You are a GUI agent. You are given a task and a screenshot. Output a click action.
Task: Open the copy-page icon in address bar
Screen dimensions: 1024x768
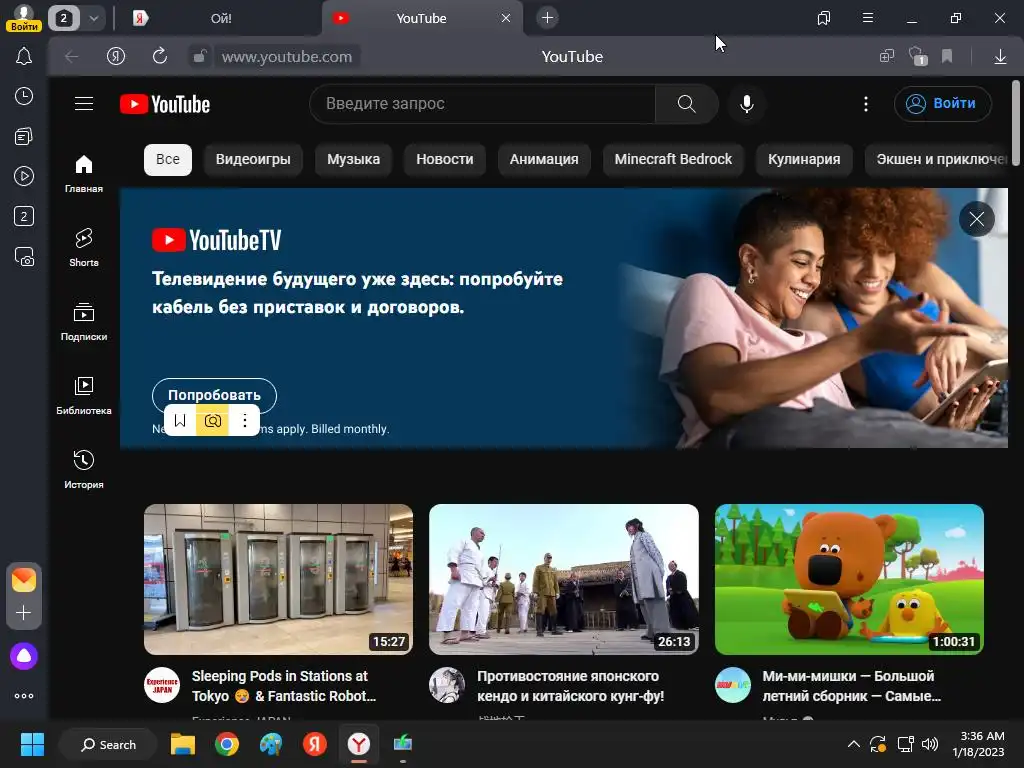tap(887, 57)
